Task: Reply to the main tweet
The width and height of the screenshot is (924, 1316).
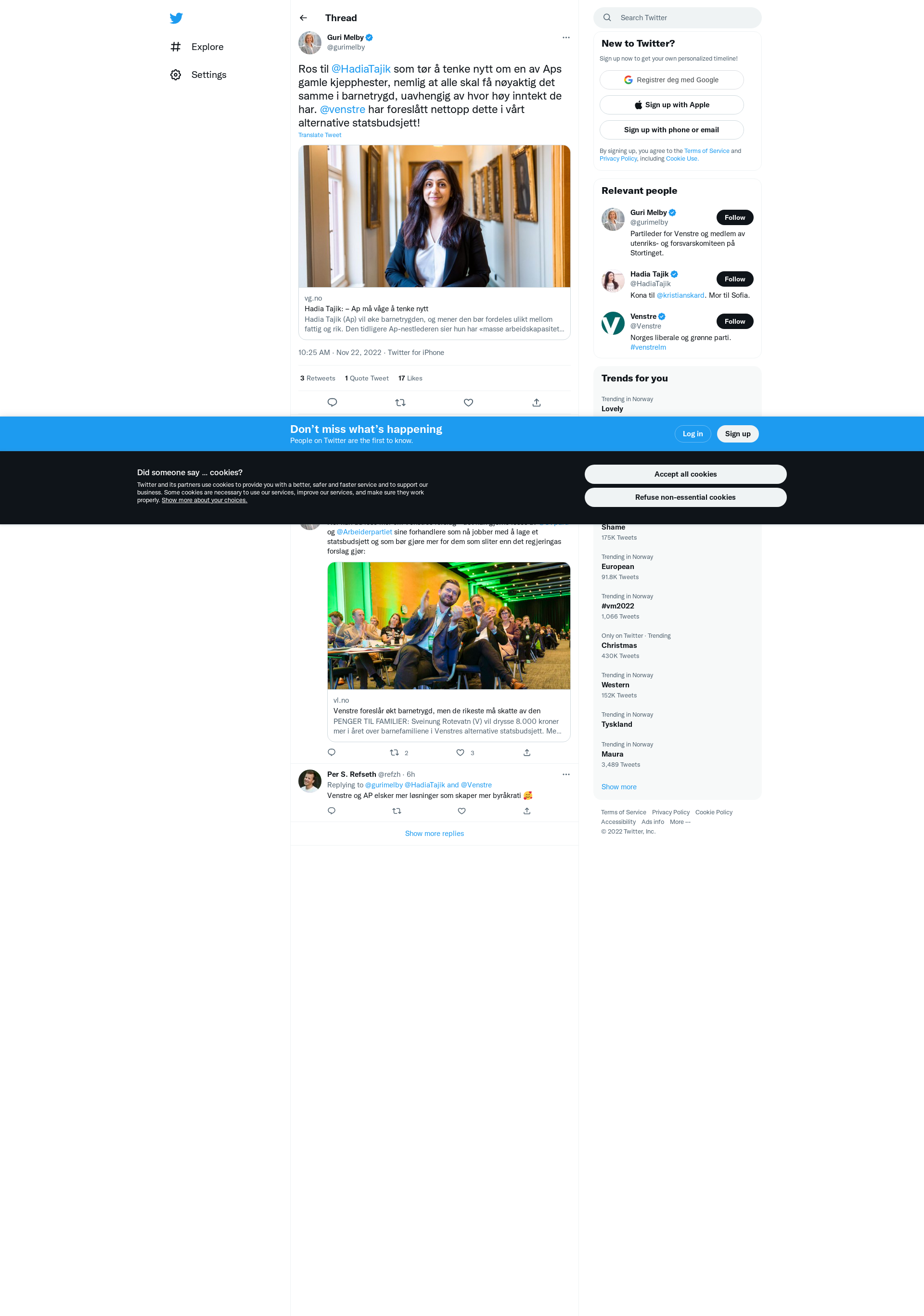Action: (332, 403)
